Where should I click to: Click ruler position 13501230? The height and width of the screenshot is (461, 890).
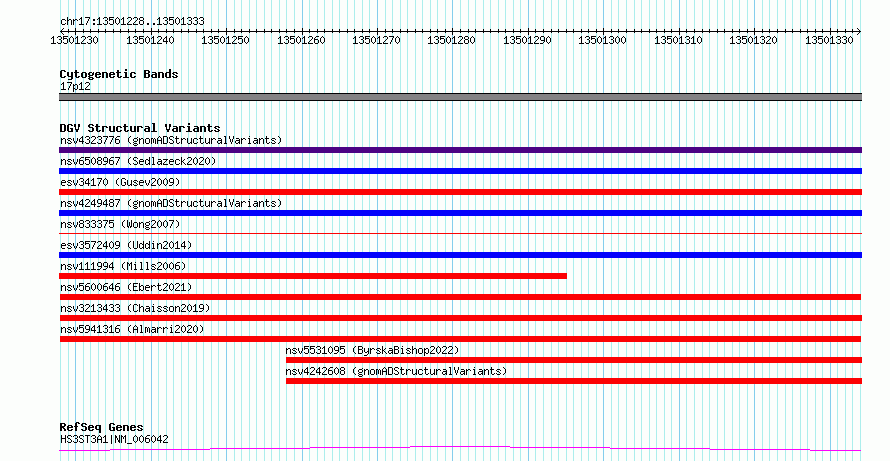(74, 40)
